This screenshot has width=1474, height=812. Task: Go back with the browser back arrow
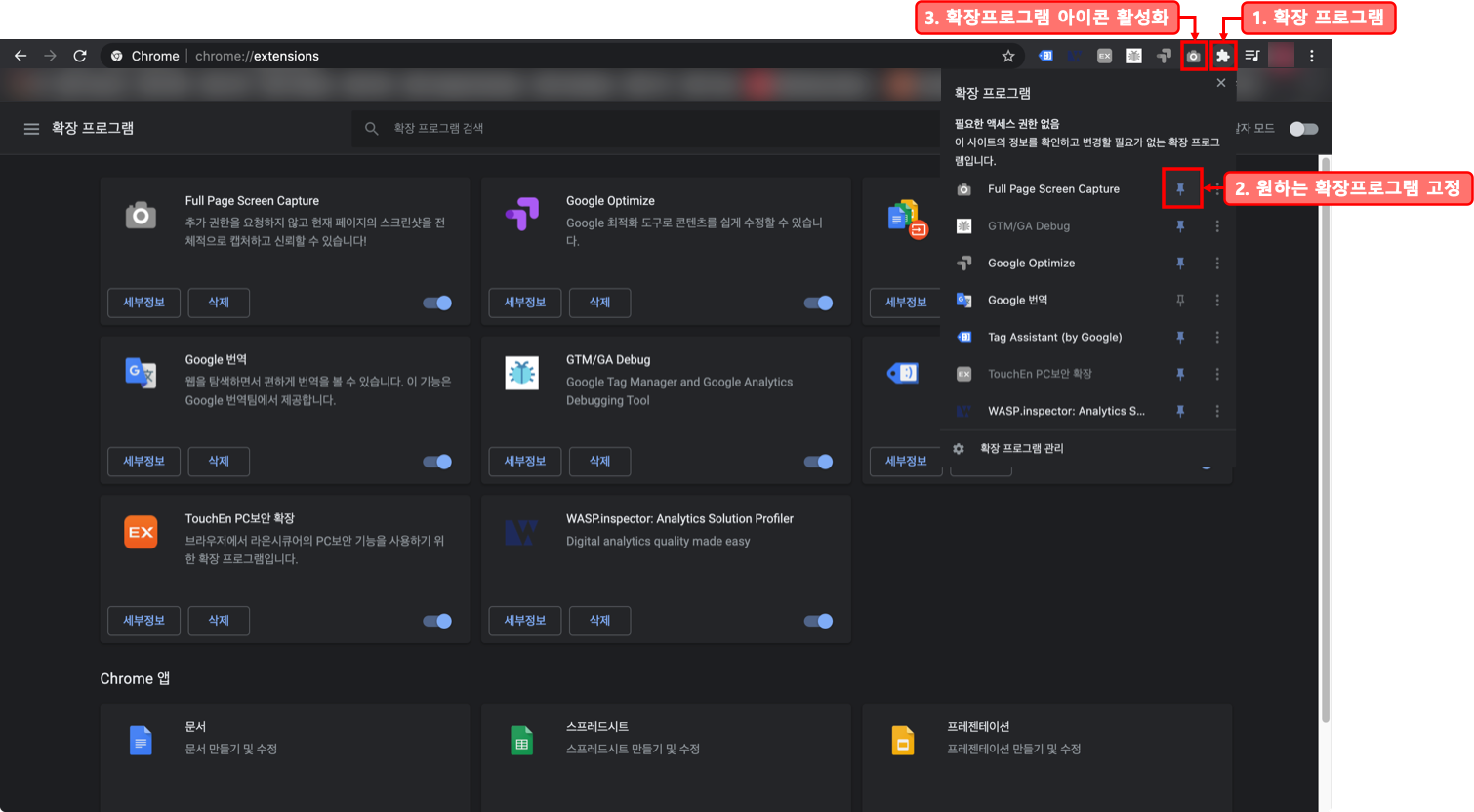pos(20,56)
